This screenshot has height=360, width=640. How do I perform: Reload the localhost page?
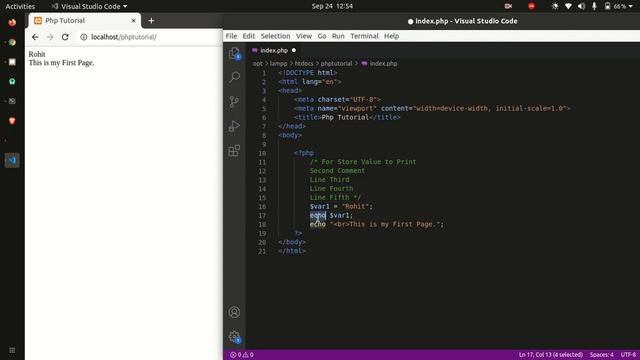click(x=65, y=37)
